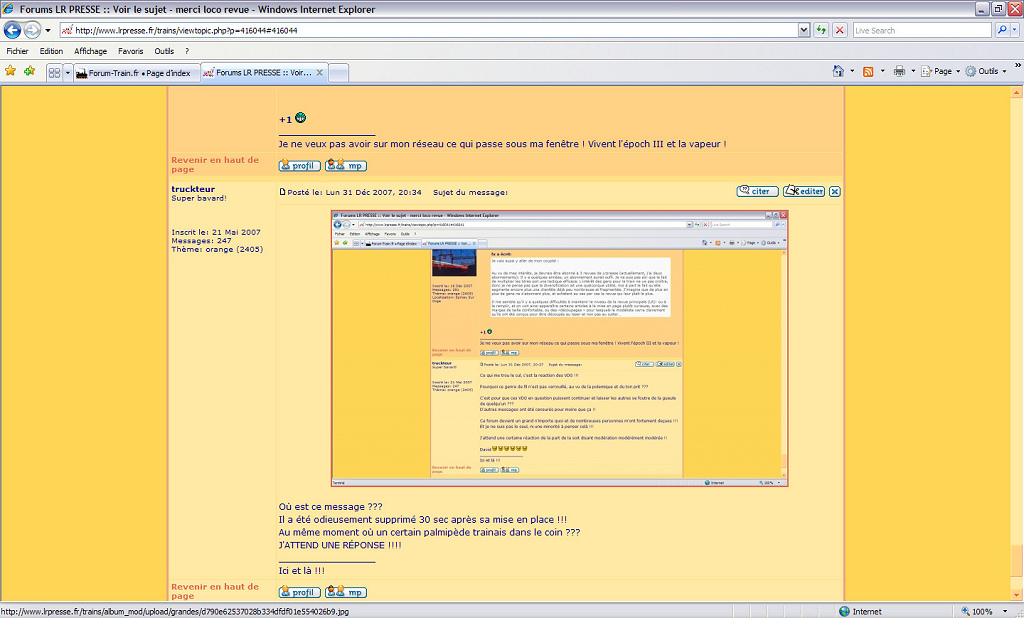The image size is (1024, 618).
Task: Click the 'Où est ce message ???' line
Action: [330, 507]
